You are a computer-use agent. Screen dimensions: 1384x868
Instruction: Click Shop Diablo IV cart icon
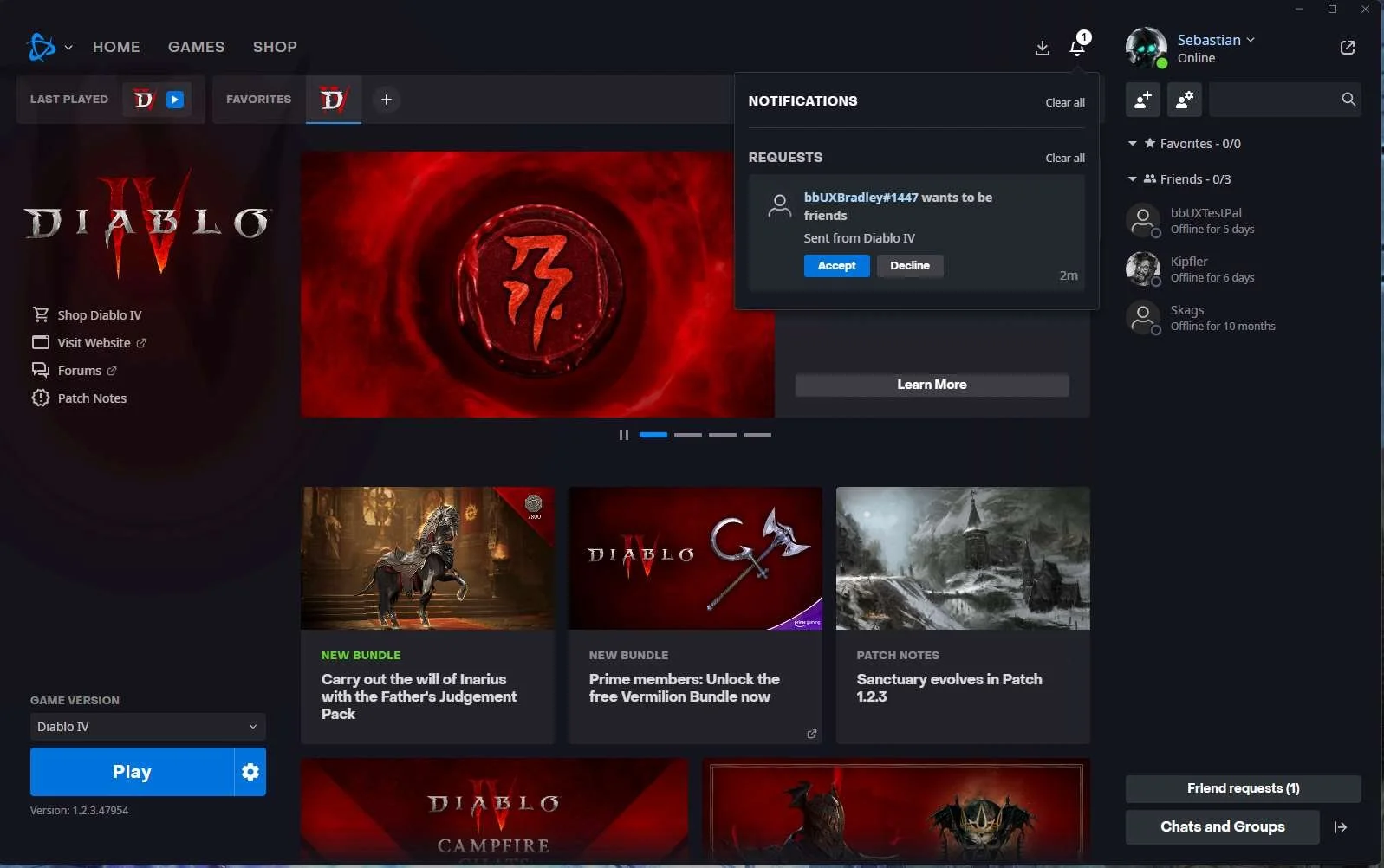[41, 314]
